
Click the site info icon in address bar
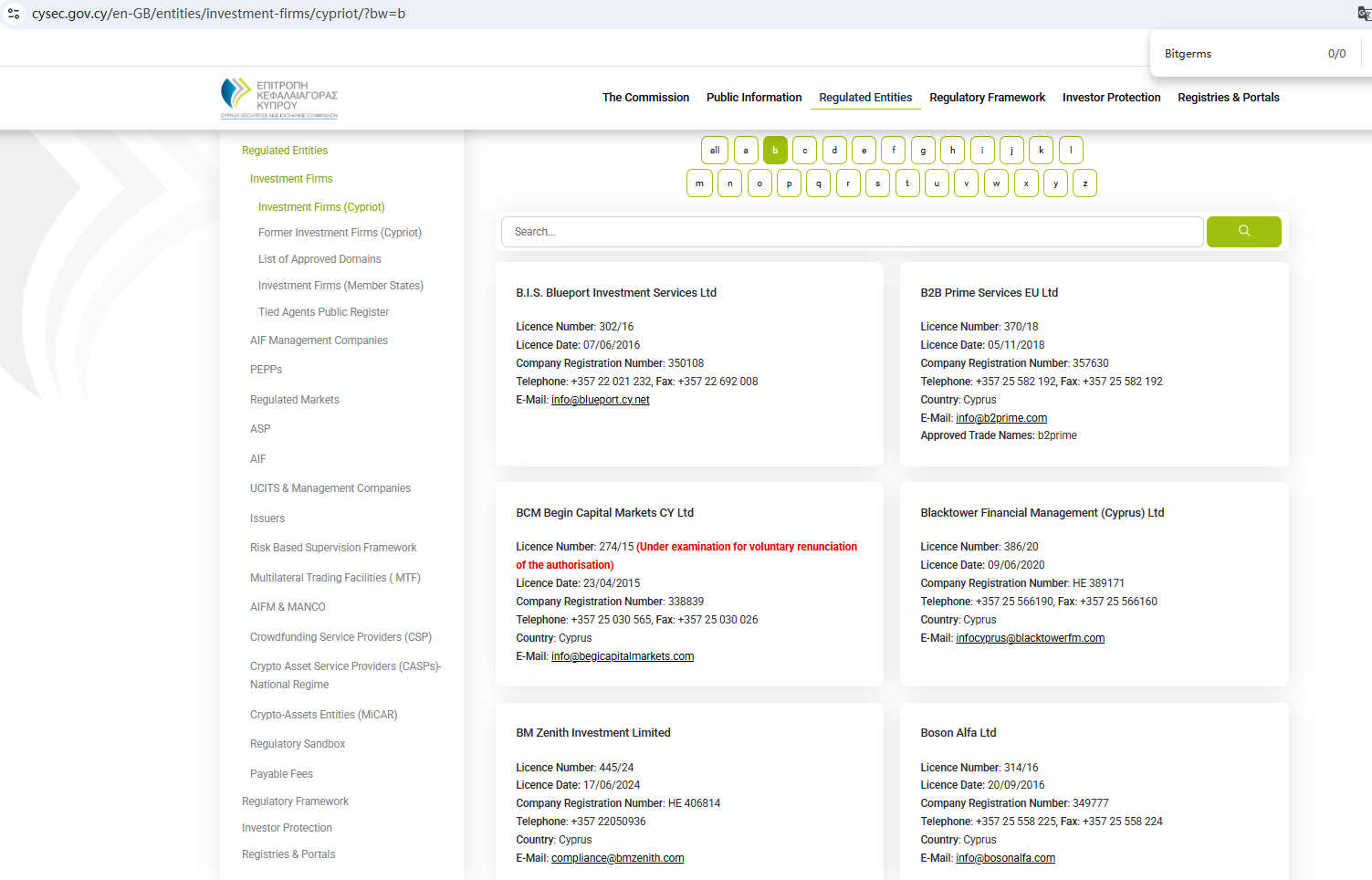(14, 14)
